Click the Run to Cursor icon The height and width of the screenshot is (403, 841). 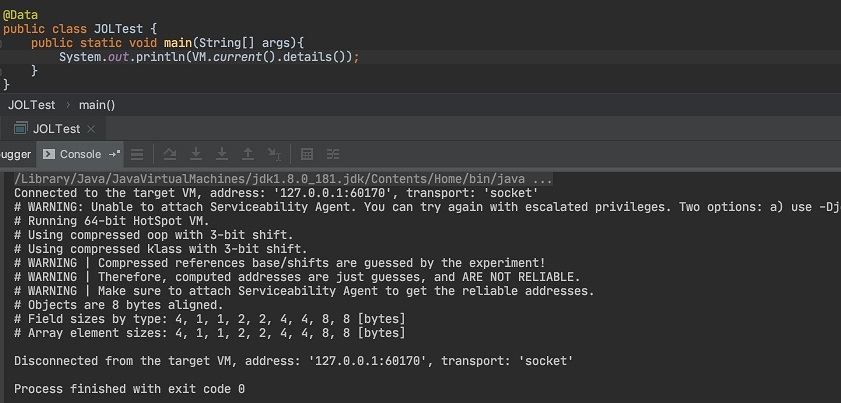273,154
